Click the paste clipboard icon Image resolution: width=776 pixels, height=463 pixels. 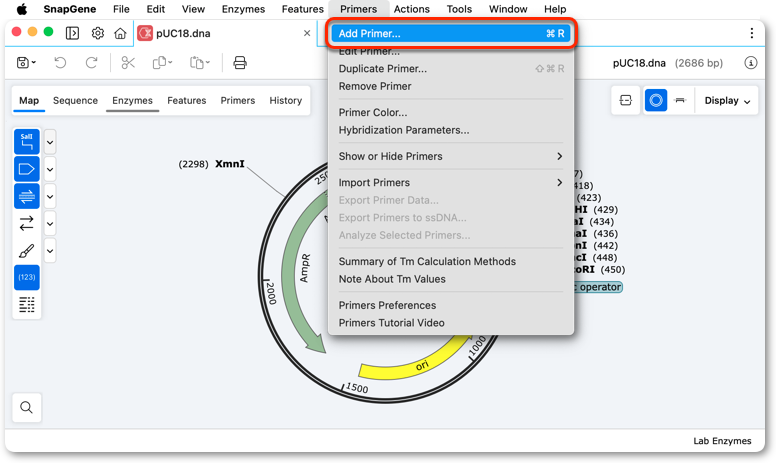[199, 63]
